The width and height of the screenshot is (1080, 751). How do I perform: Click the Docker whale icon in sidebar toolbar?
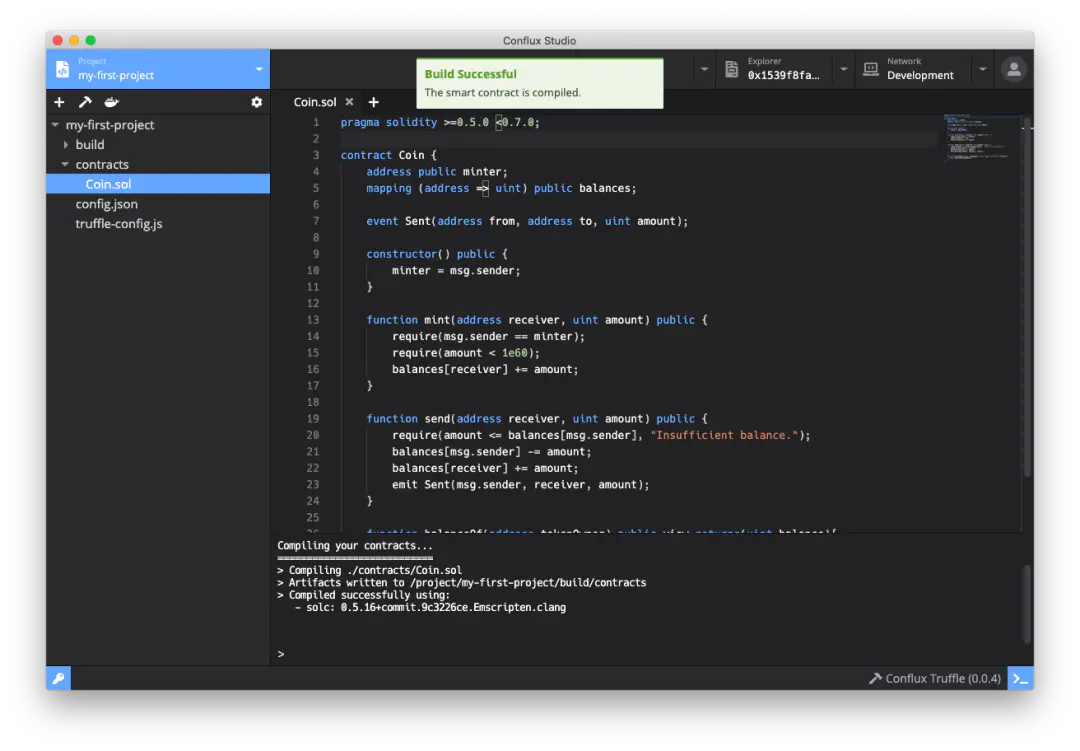[111, 102]
